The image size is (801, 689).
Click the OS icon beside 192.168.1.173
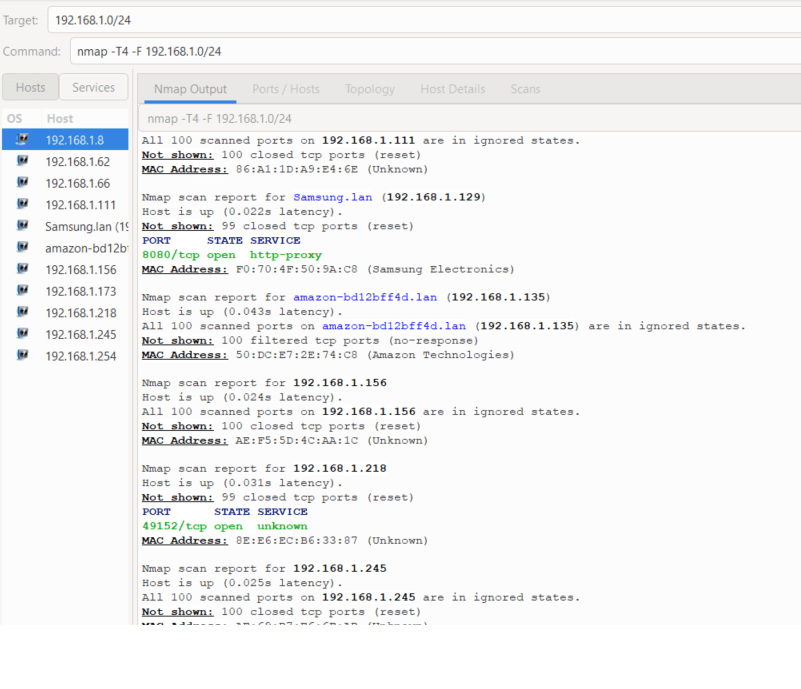coord(22,290)
